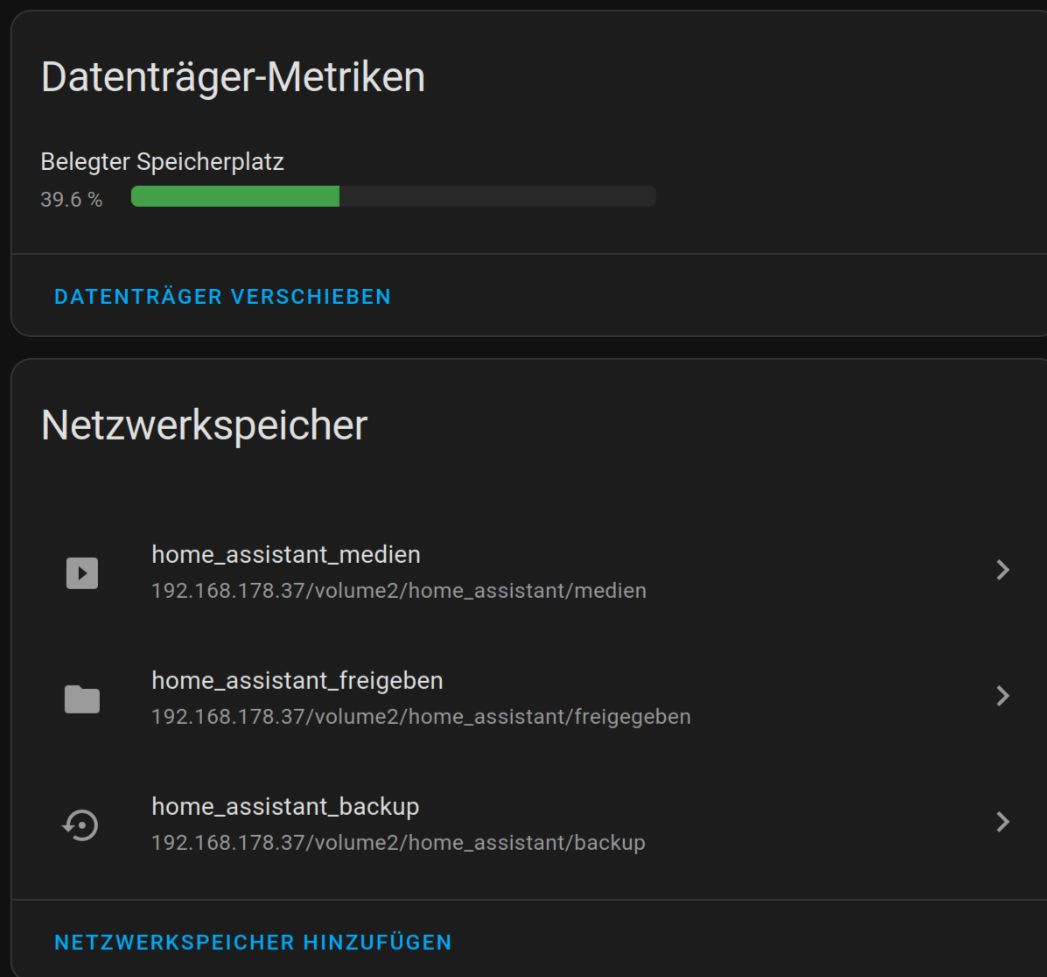Click the media play icon for home_assistant_medien
The height and width of the screenshot is (977, 1047).
[84, 572]
